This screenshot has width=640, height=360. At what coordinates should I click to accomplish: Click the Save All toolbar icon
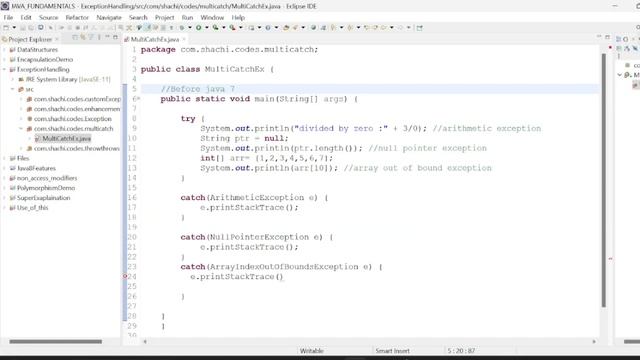tap(31, 28)
